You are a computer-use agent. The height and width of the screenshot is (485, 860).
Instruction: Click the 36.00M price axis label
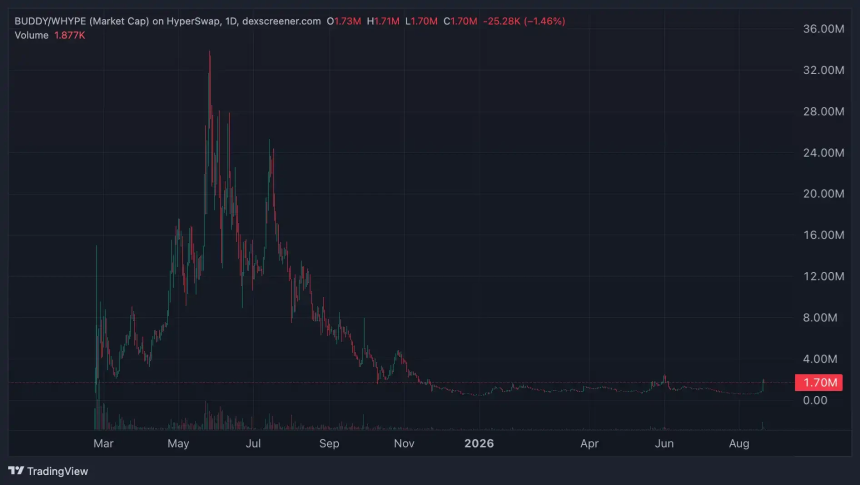pyautogui.click(x=823, y=29)
